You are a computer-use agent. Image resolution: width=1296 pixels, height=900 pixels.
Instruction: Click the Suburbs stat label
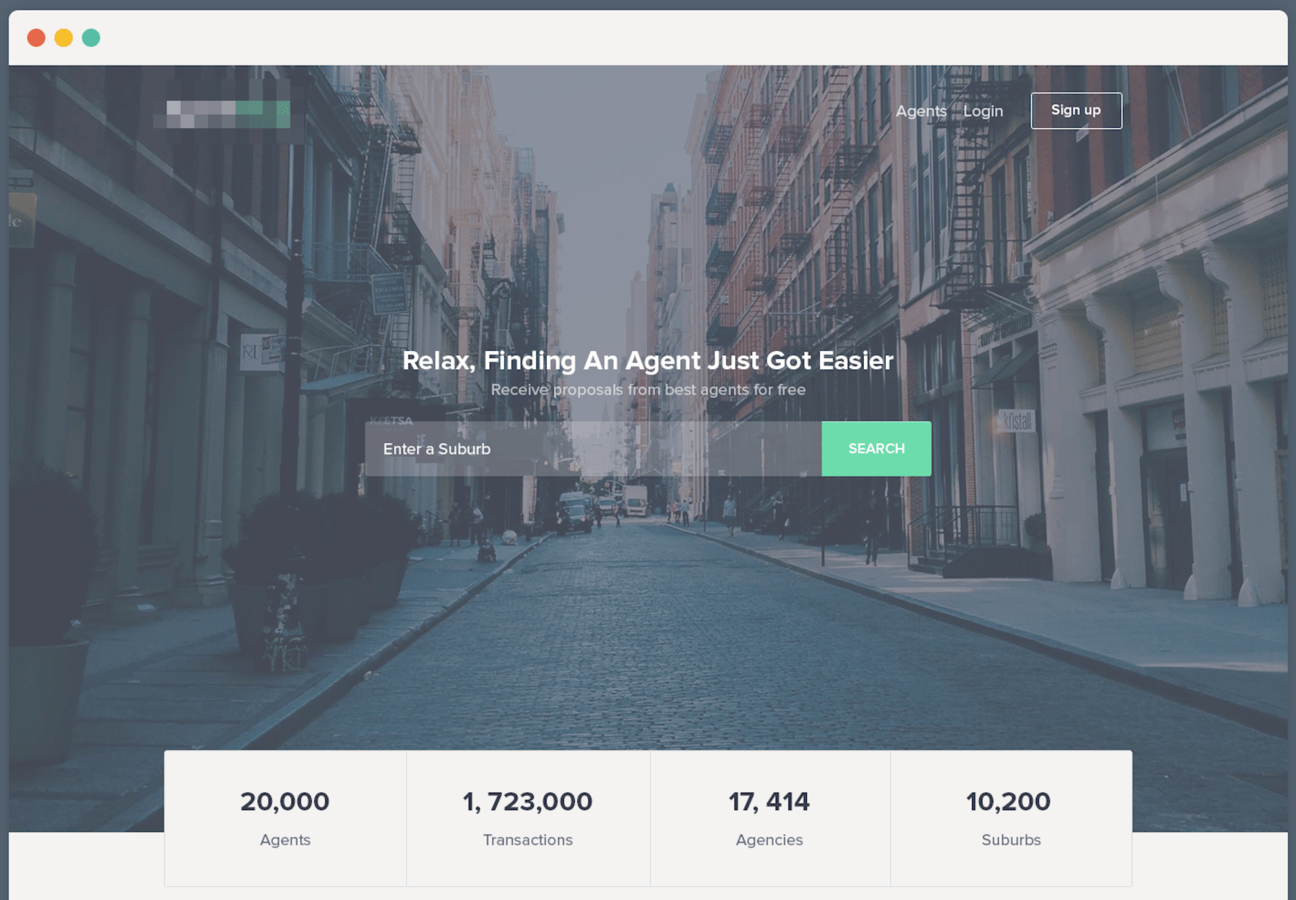(1011, 840)
